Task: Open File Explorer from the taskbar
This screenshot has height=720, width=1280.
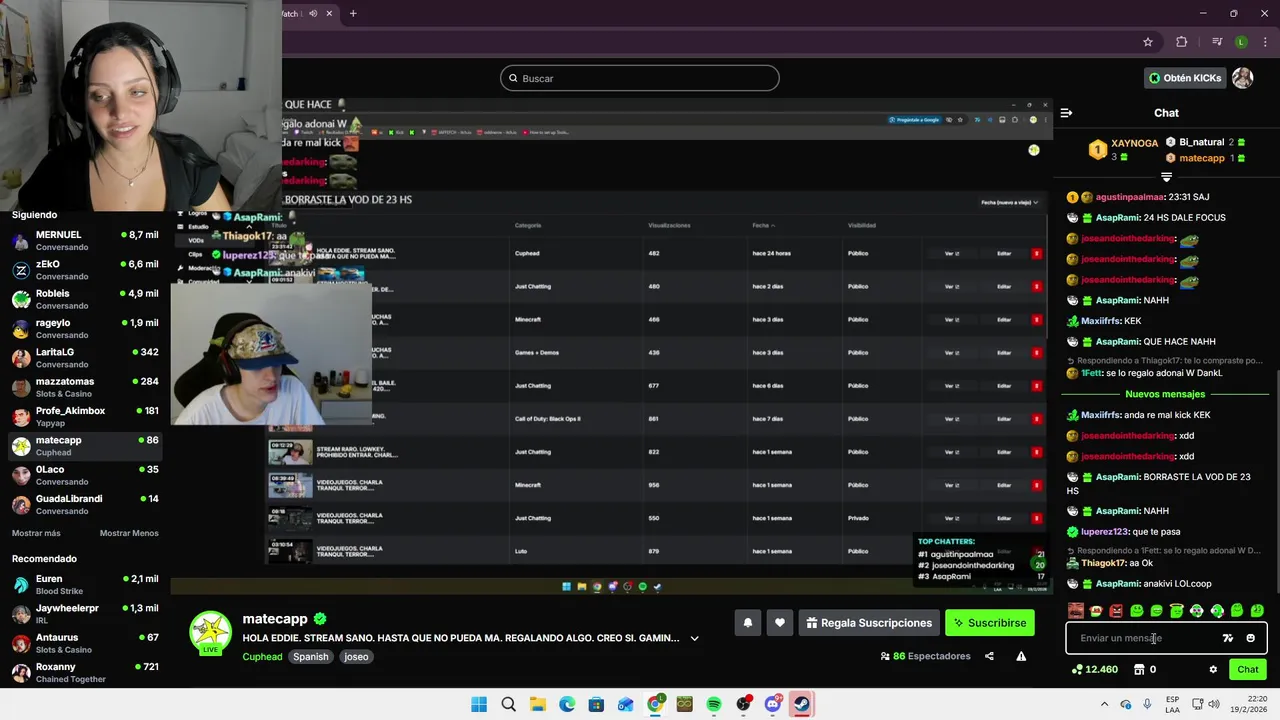Action: click(x=537, y=704)
